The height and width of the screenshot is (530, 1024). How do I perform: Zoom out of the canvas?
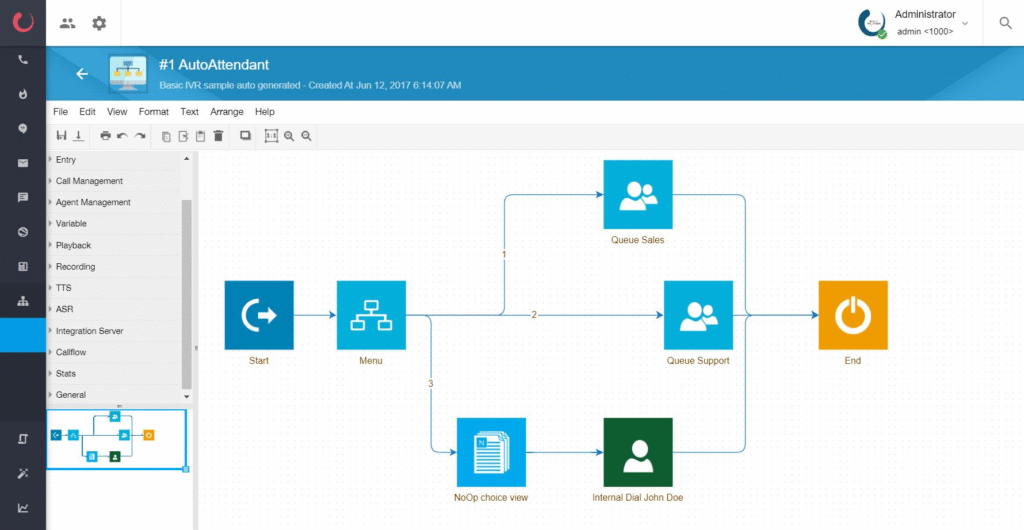(x=307, y=136)
